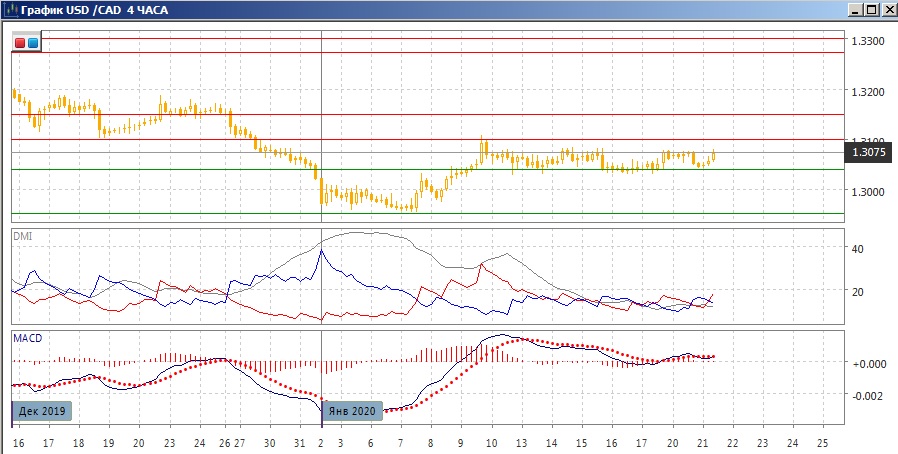Screen dimensions: 898x454
Task: Click the 1.3000 price axis label
Action: tap(868, 192)
